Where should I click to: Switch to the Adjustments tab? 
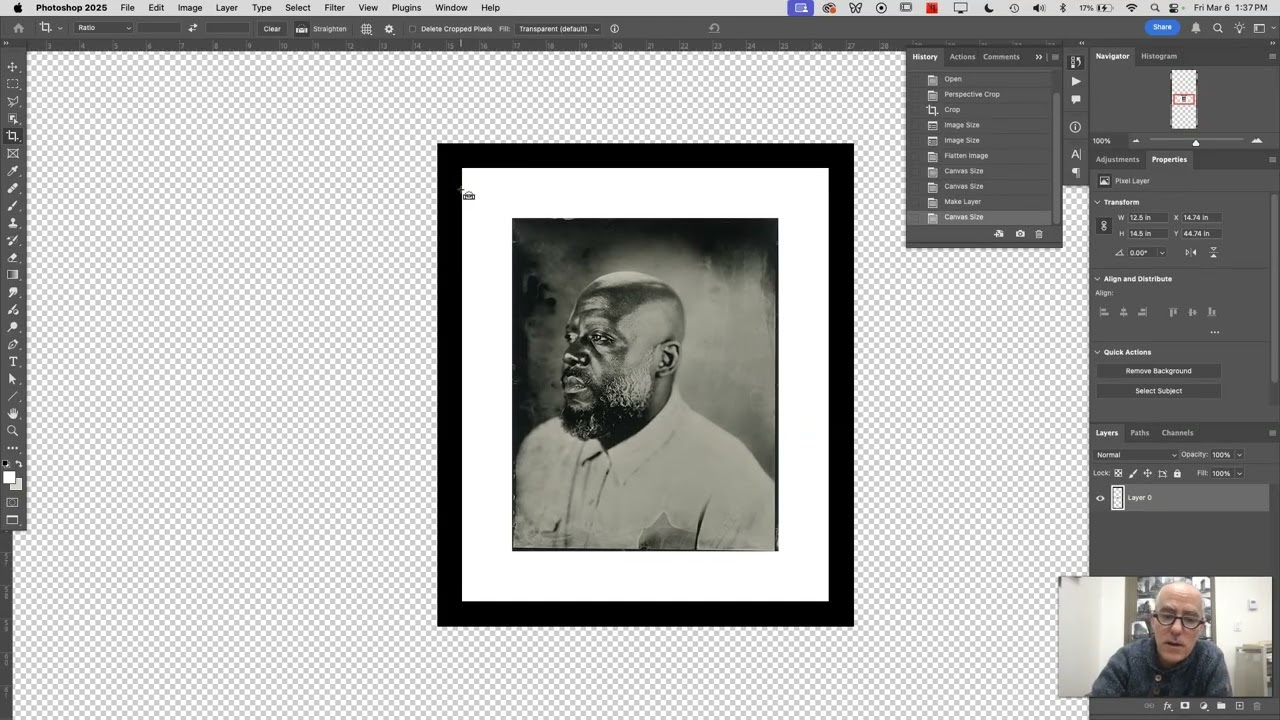point(1117,160)
